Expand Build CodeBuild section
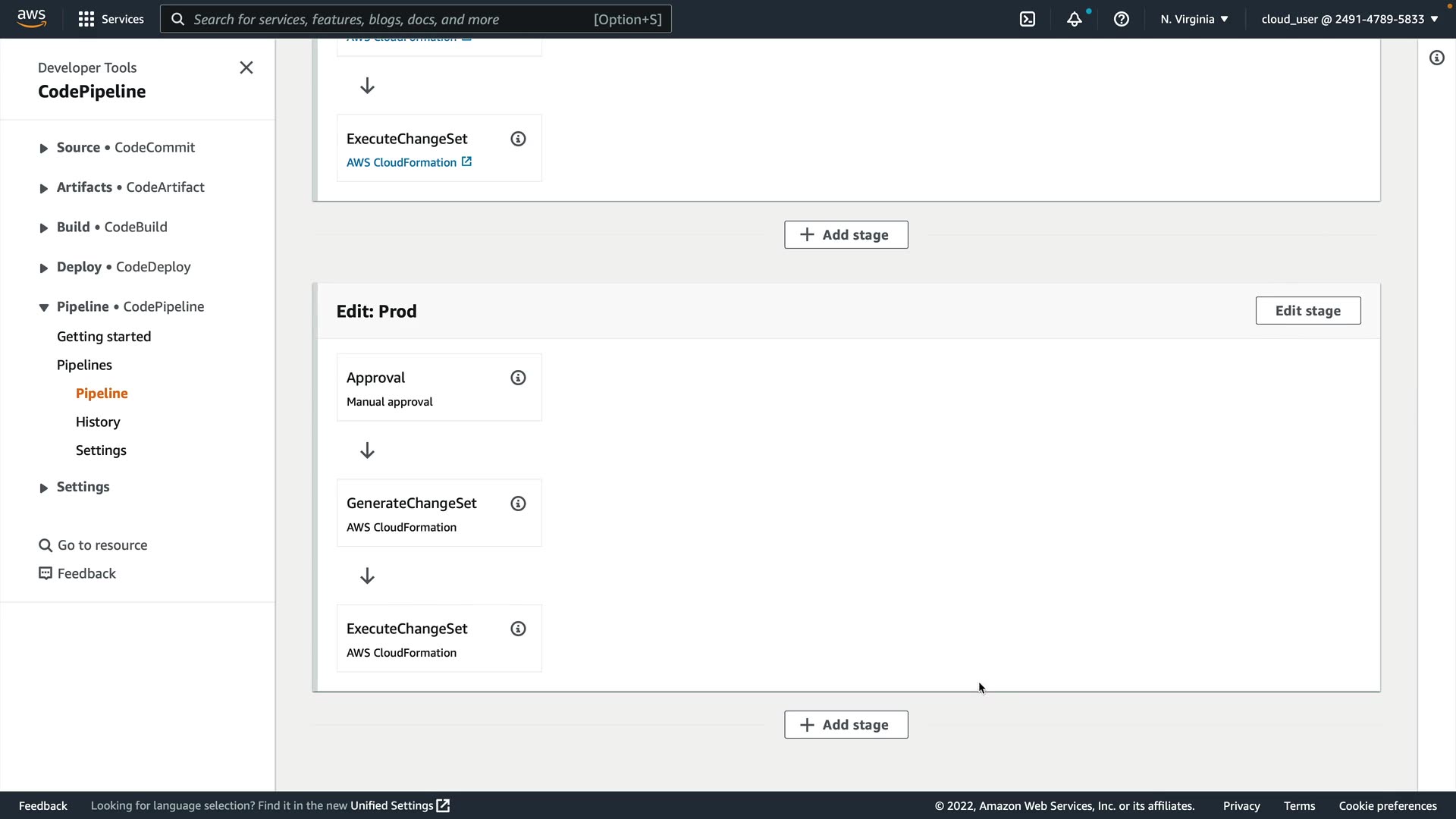Screen dimensions: 1456x819 44,227
